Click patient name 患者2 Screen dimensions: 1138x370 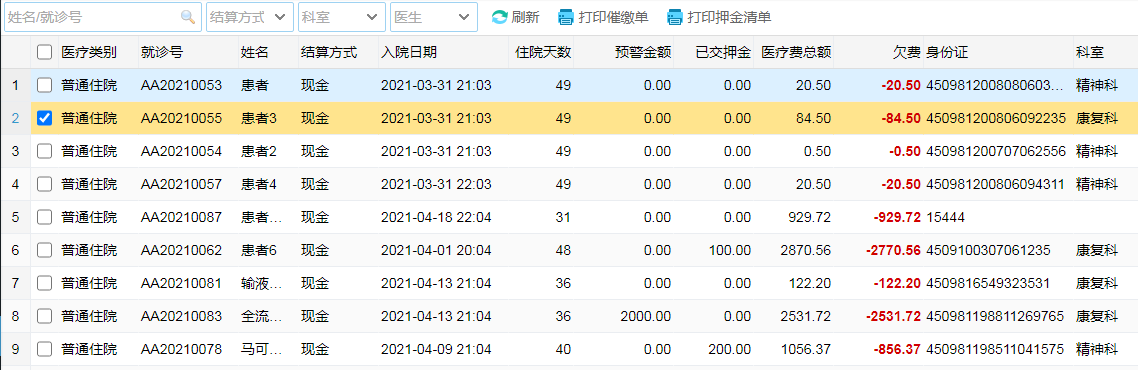(258, 151)
